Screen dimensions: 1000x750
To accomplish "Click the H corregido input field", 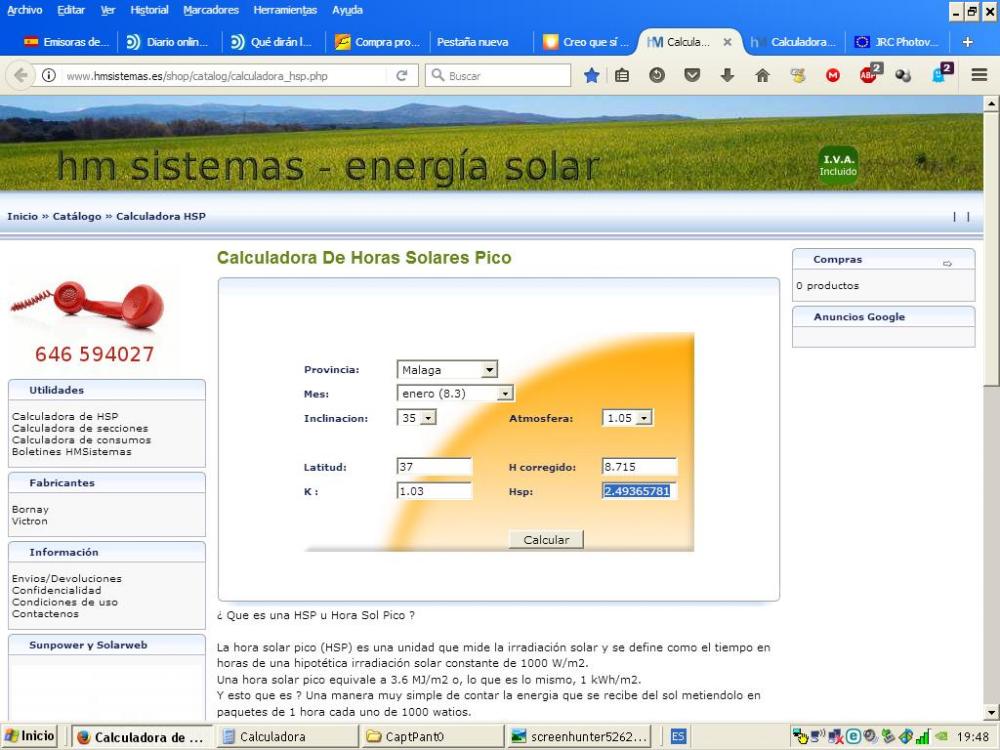I will pyautogui.click(x=639, y=467).
